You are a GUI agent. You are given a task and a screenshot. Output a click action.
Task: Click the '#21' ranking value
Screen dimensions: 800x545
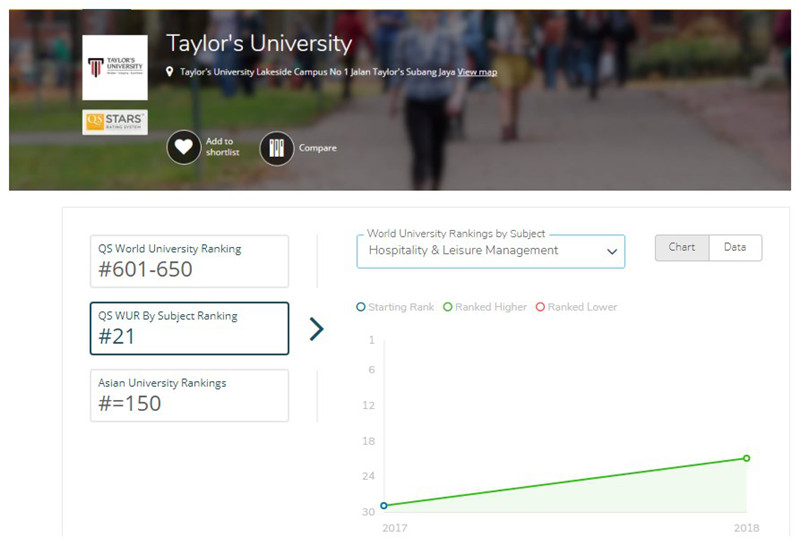point(116,337)
